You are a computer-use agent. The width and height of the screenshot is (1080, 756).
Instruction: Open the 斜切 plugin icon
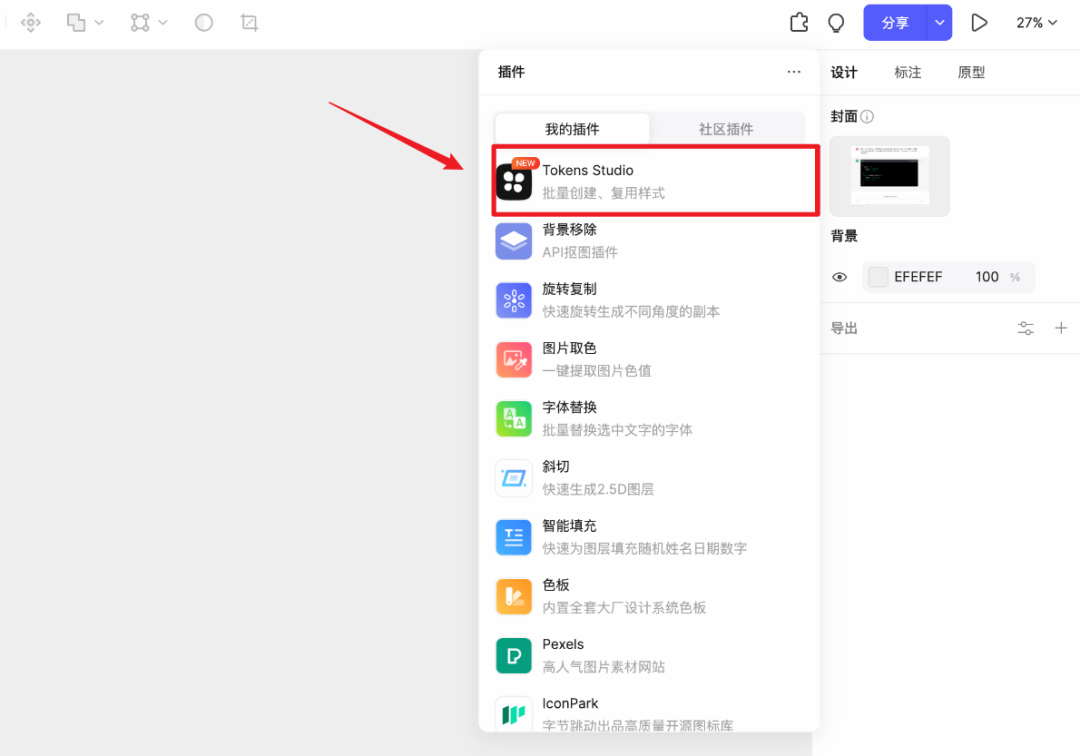tap(514, 478)
